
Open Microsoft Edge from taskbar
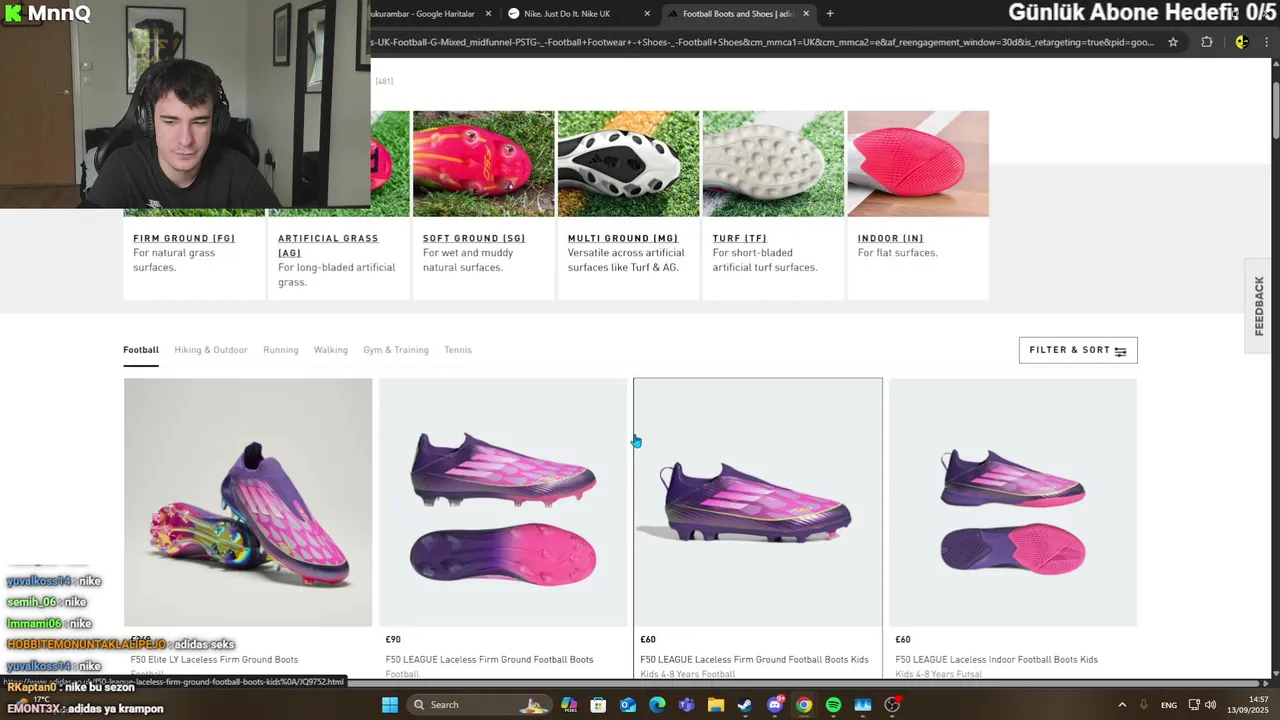coord(657,705)
